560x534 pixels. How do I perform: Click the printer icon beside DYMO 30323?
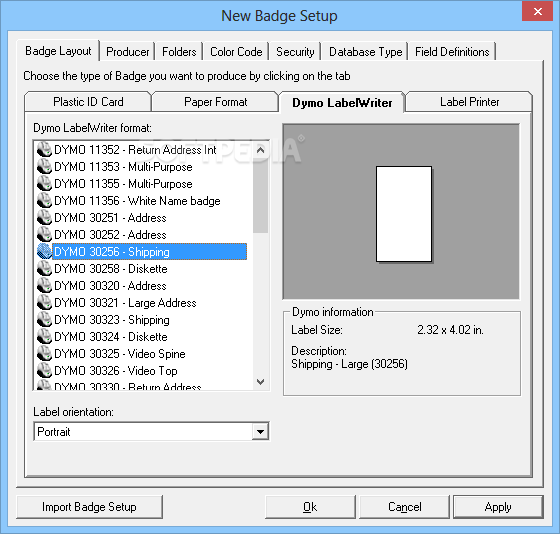point(44,319)
